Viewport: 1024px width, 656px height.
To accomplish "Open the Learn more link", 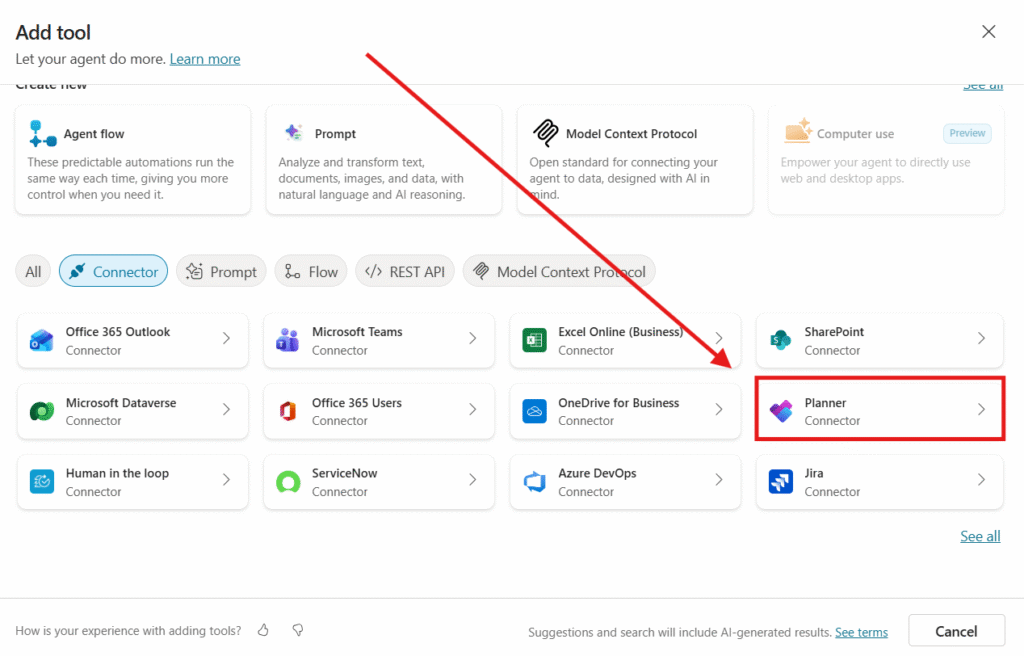I will click(x=205, y=59).
